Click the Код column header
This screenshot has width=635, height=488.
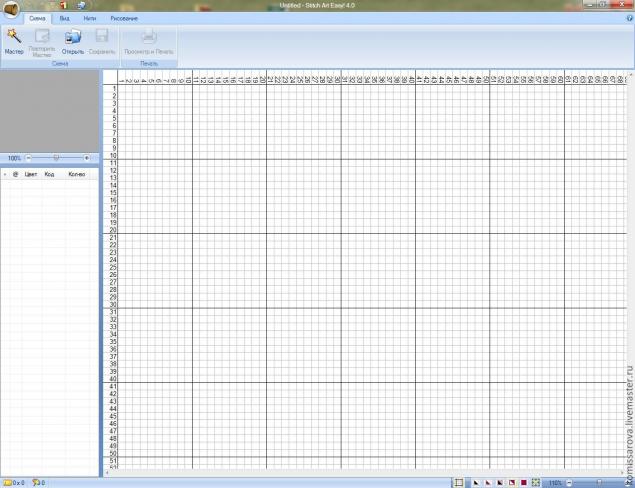coord(49,174)
